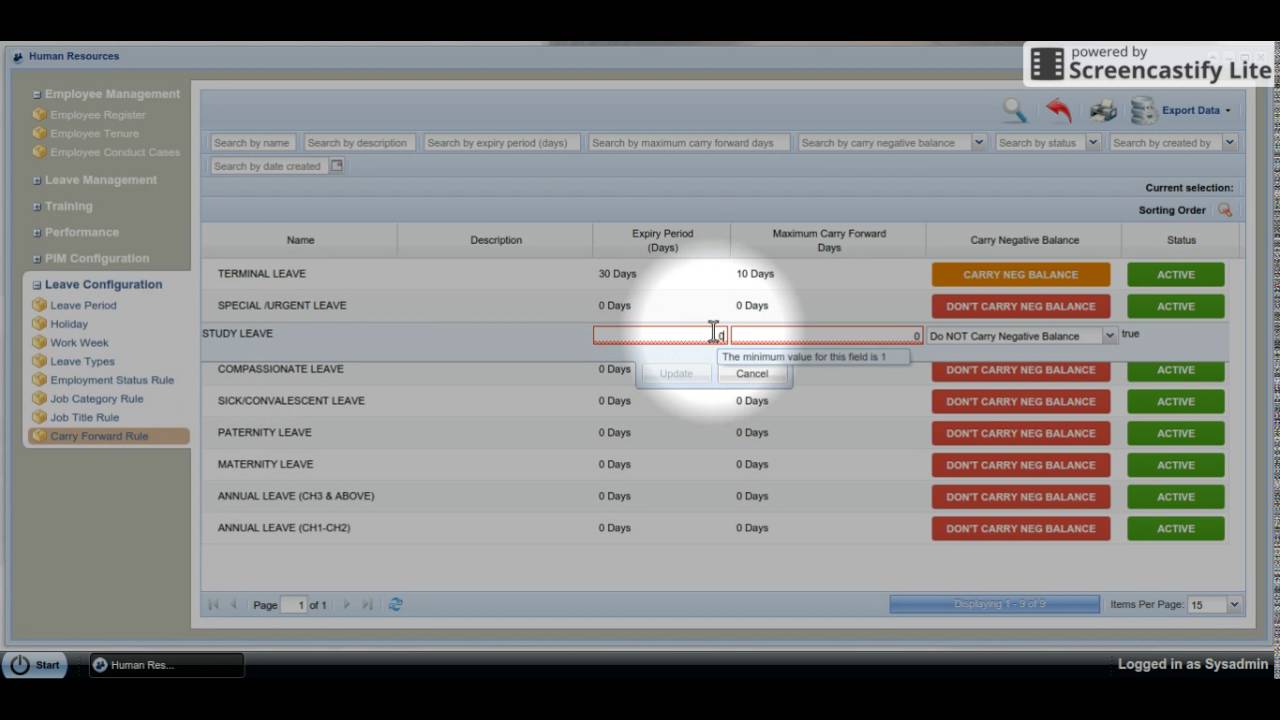Open Employment Status Rule in sidebar
This screenshot has height=720, width=1280.
pos(112,380)
